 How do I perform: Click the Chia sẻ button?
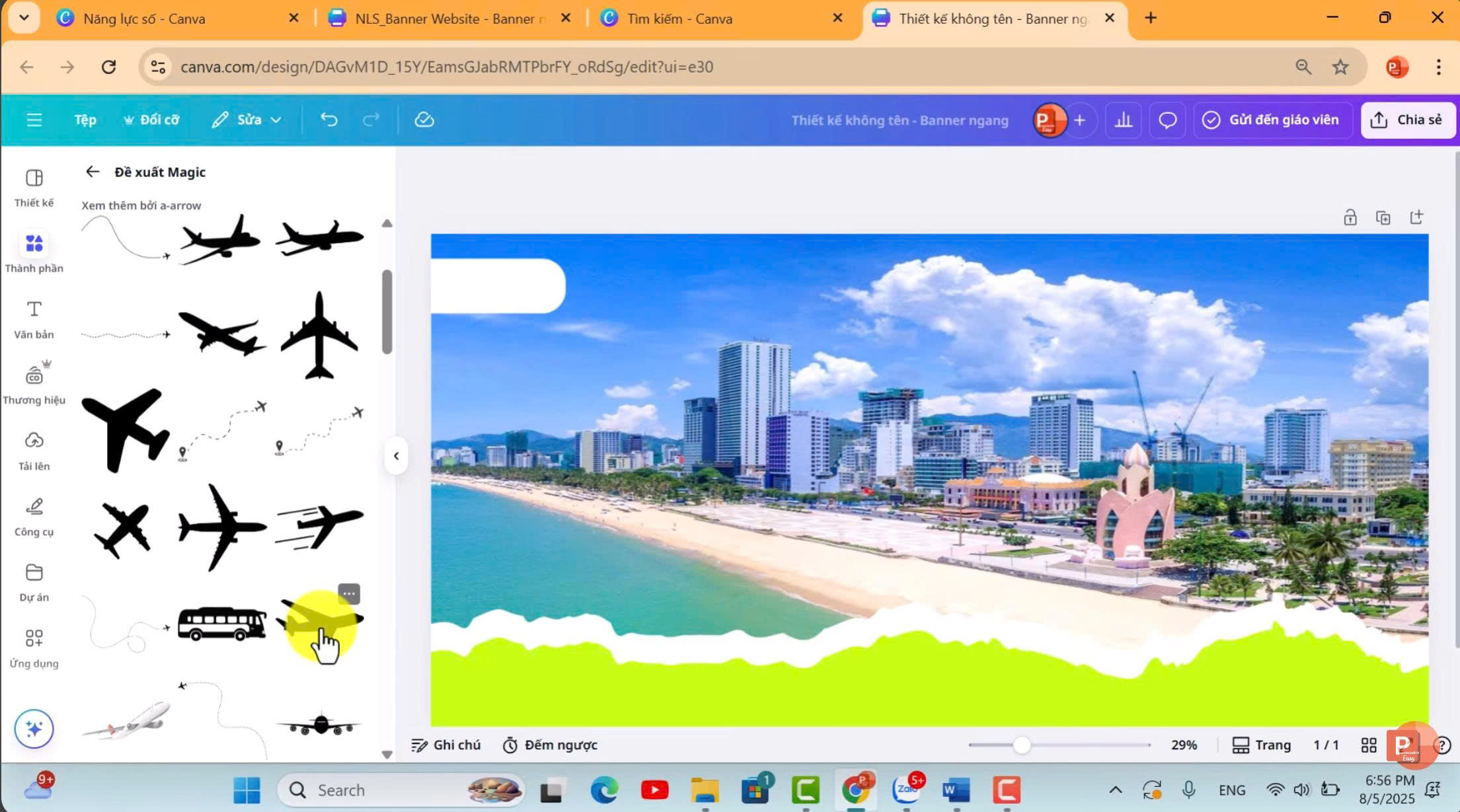(1408, 120)
